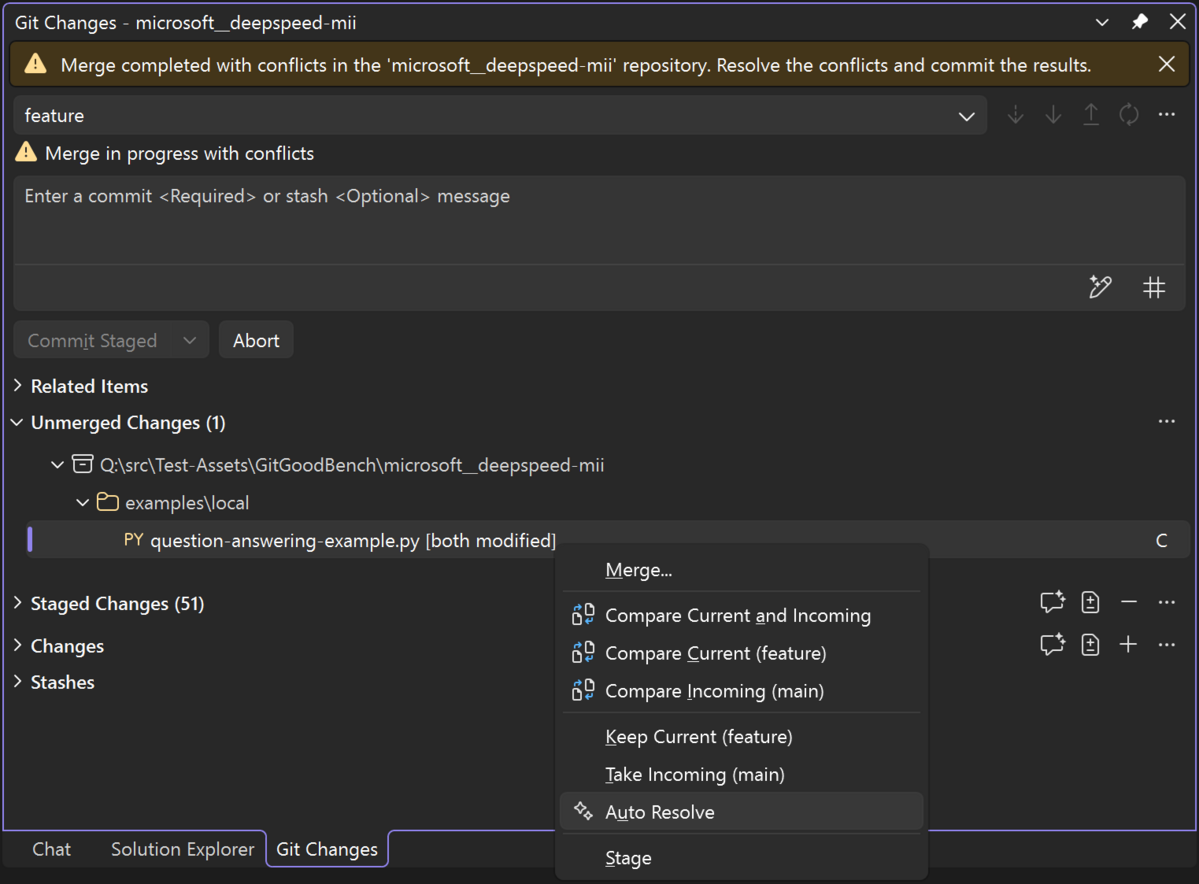Click Staged Changes Copilot chat icon
The height and width of the screenshot is (884, 1199).
tap(1052, 602)
